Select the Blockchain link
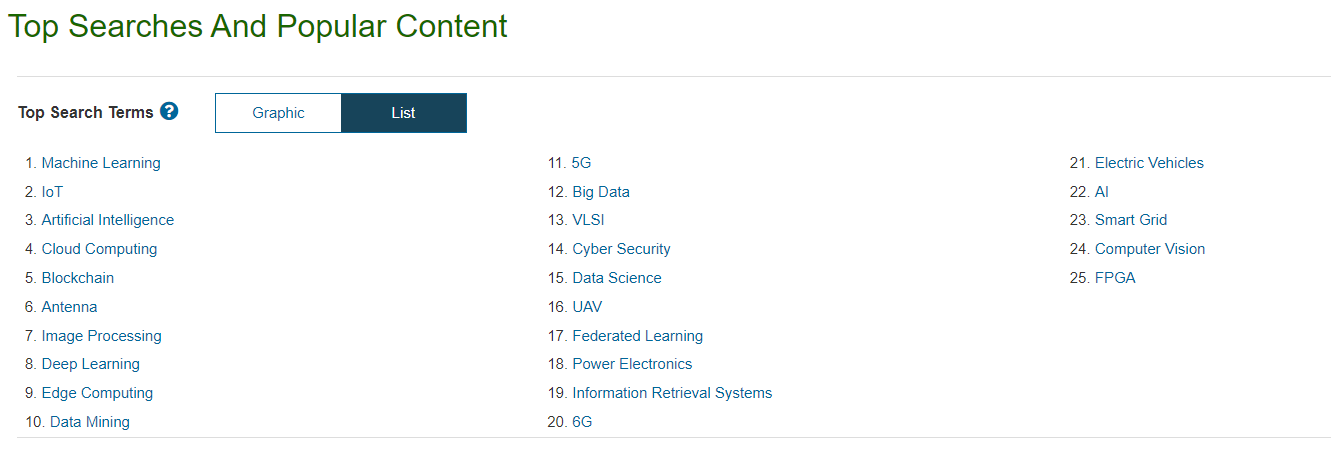Screen dimensions: 1331x458 click(78, 278)
